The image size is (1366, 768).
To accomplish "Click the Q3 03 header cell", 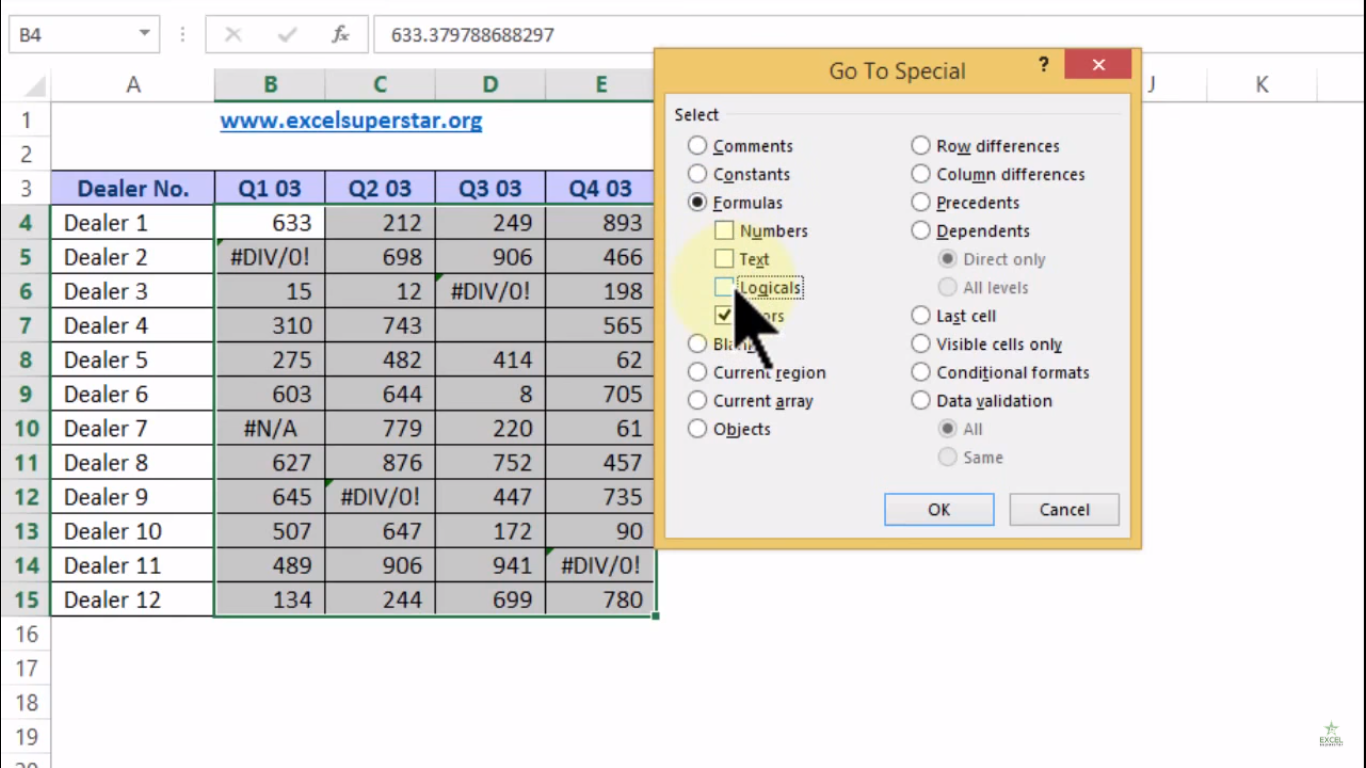I will [x=490, y=188].
